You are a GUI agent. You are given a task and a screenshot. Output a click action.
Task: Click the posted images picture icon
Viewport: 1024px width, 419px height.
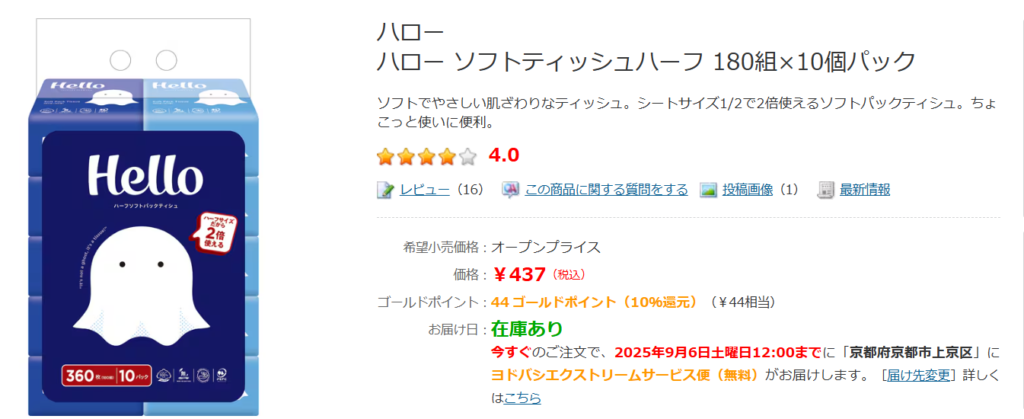click(x=708, y=190)
